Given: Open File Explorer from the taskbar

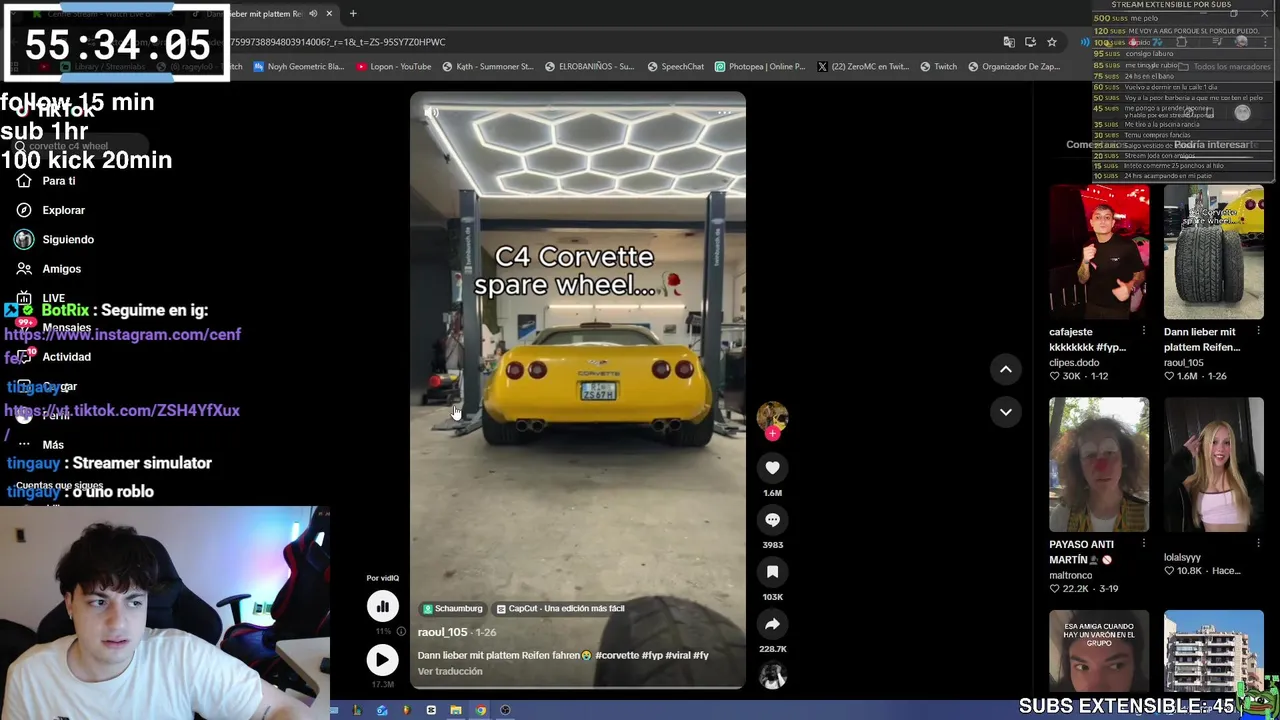Looking at the screenshot, I should (x=456, y=710).
